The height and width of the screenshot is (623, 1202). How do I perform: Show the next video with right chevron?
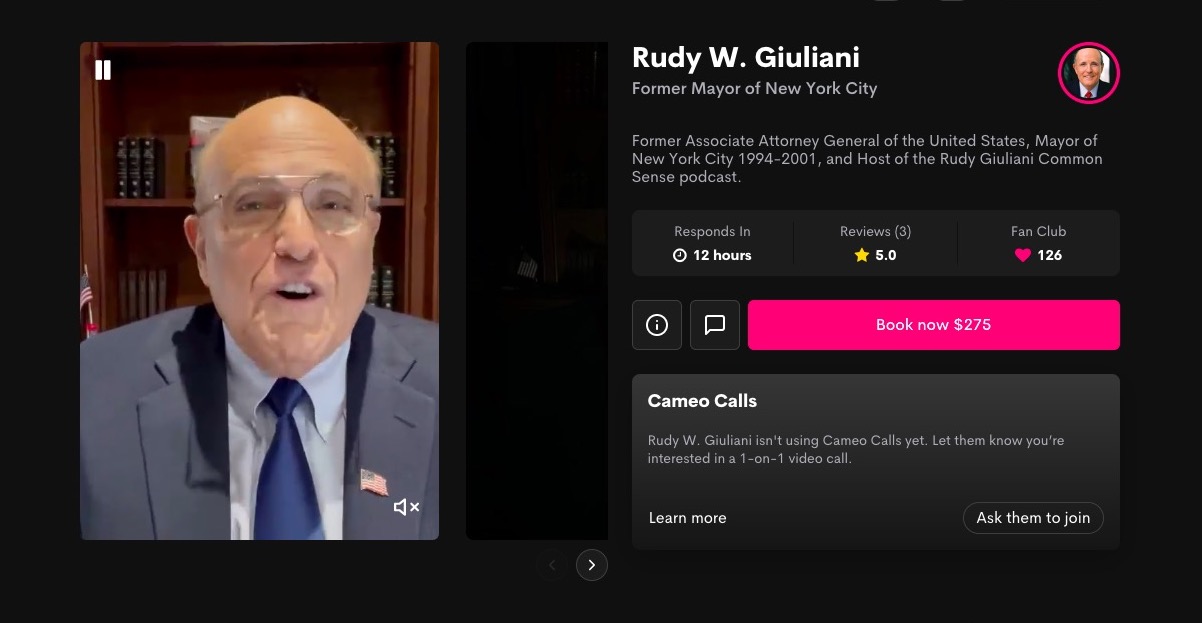tap(592, 565)
